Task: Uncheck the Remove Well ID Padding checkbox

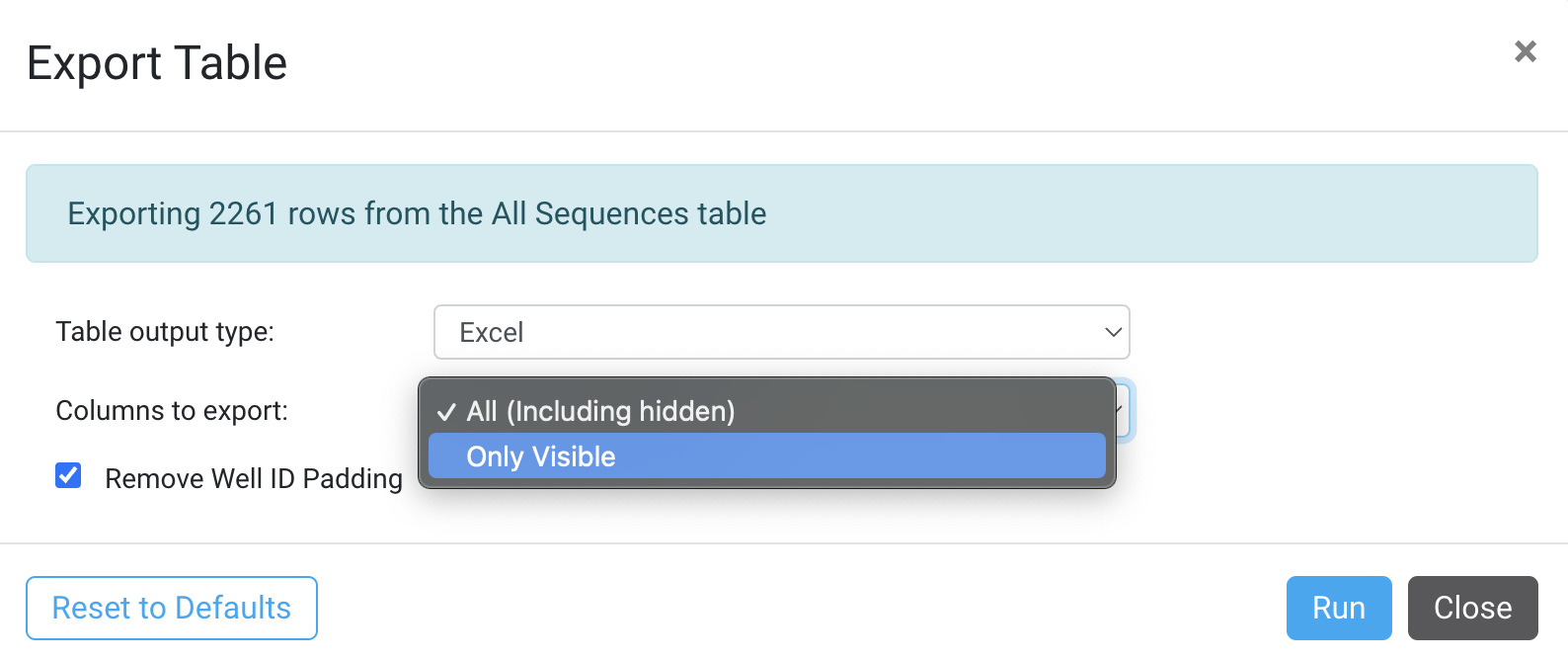Action: (x=68, y=476)
